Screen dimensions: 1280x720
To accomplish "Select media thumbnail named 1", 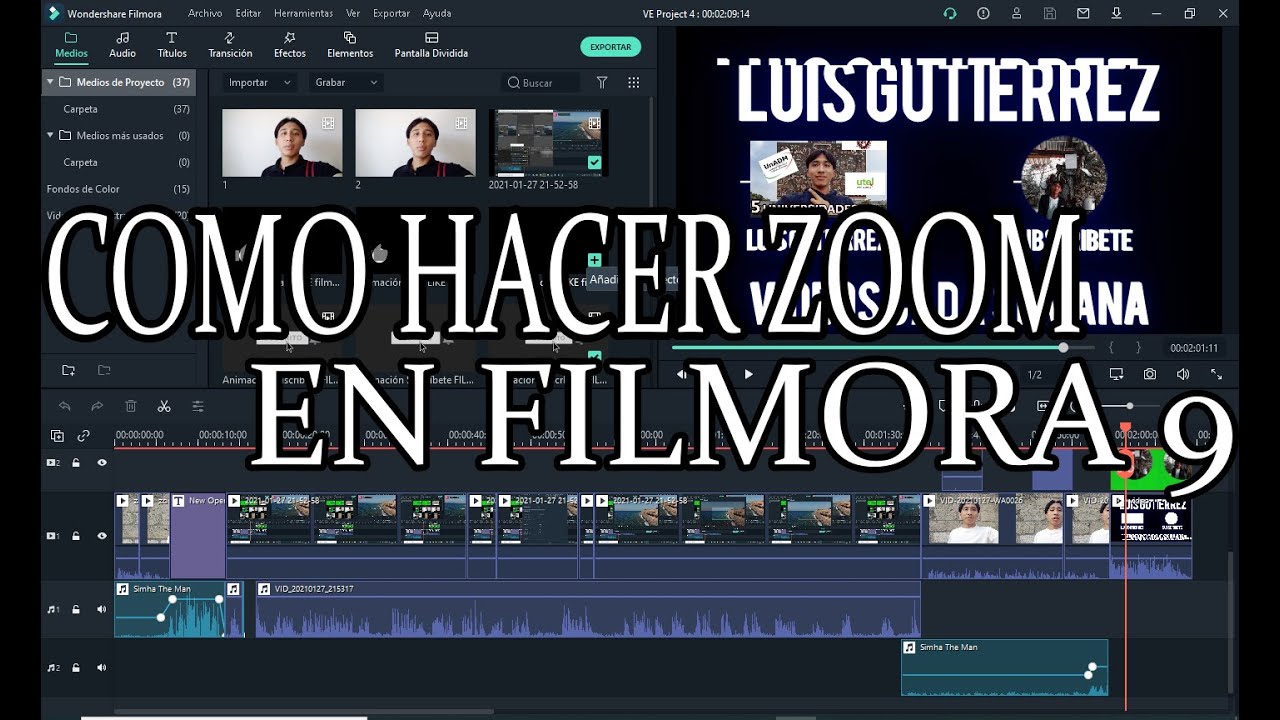I will click(x=282, y=143).
